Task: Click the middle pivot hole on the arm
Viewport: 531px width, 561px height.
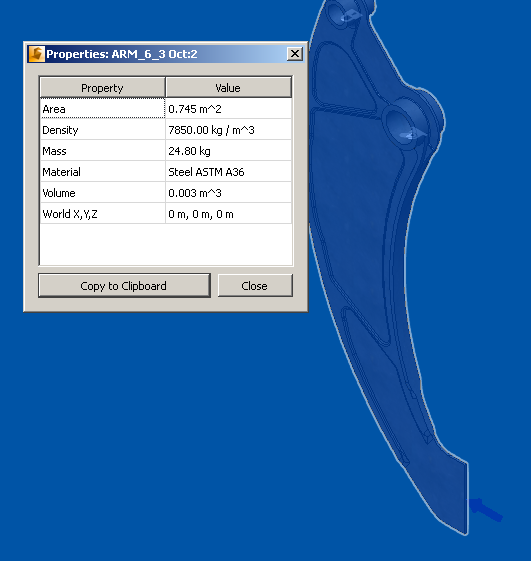Action: pyautogui.click(x=401, y=123)
